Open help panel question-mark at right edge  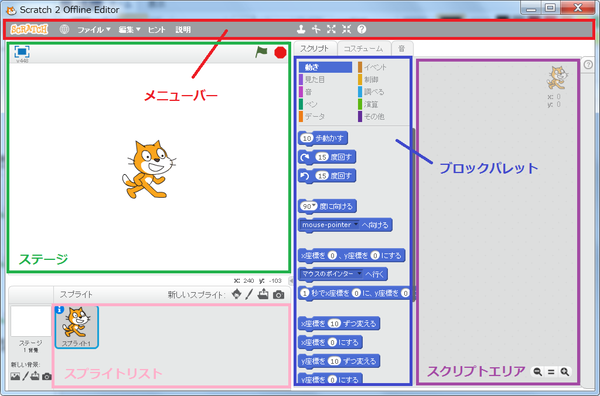pos(589,65)
